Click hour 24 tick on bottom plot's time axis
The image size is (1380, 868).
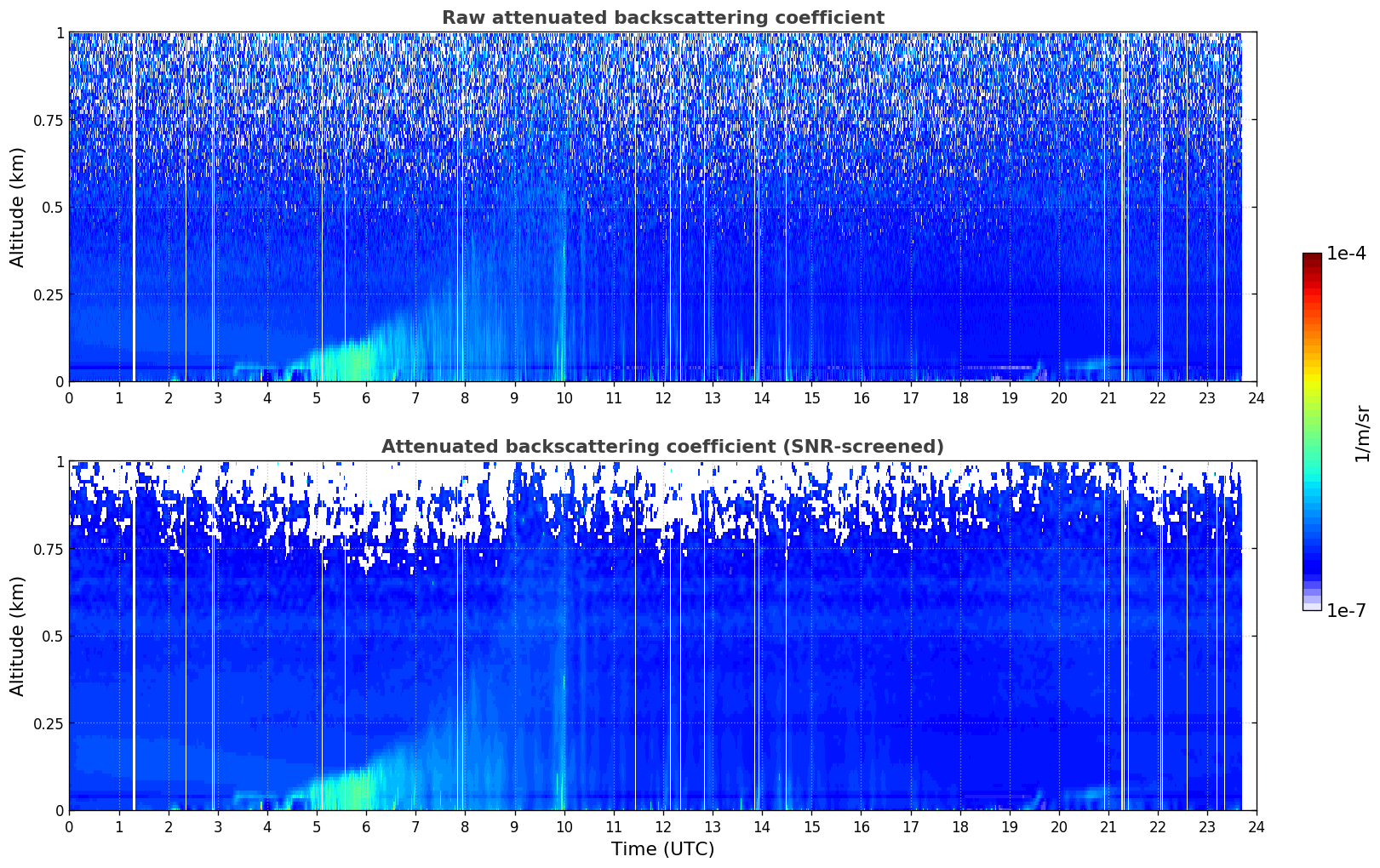tap(1256, 826)
